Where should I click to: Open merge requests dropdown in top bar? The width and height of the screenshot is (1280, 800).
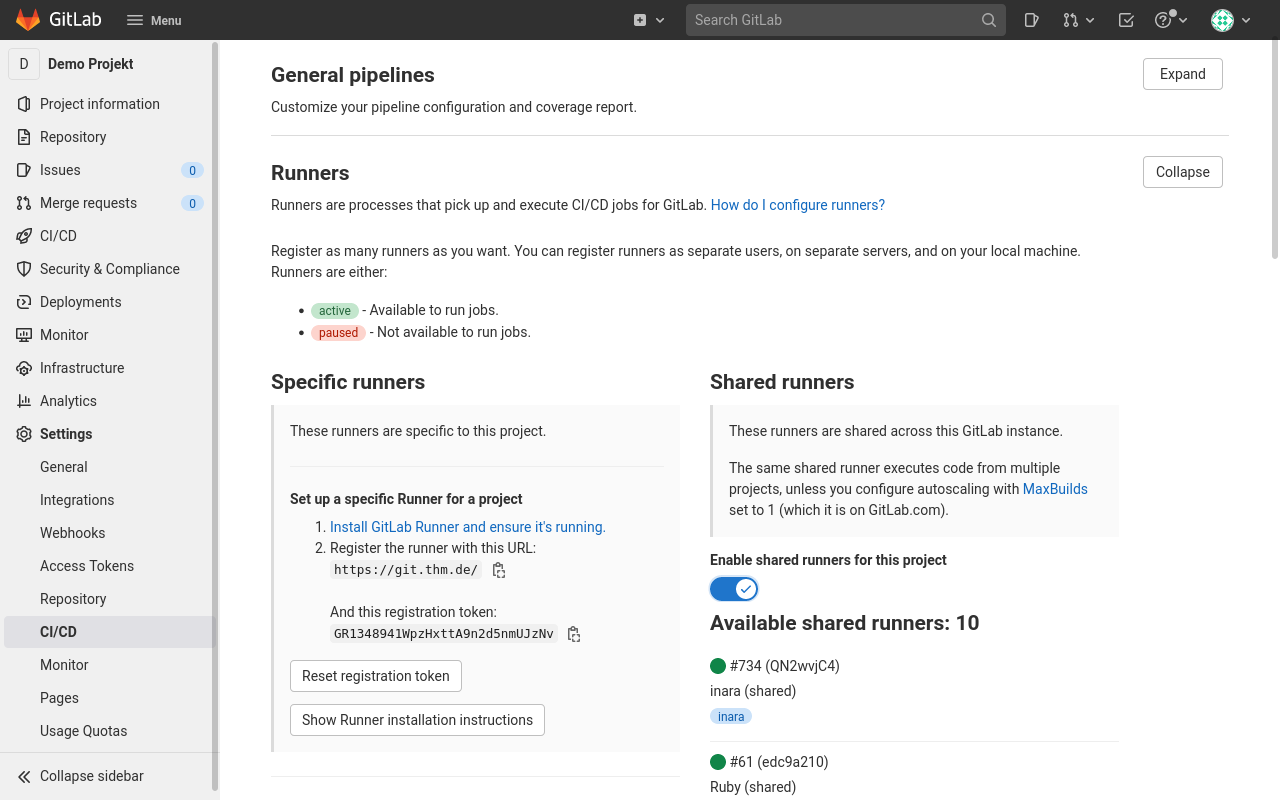pyautogui.click(x=1079, y=20)
